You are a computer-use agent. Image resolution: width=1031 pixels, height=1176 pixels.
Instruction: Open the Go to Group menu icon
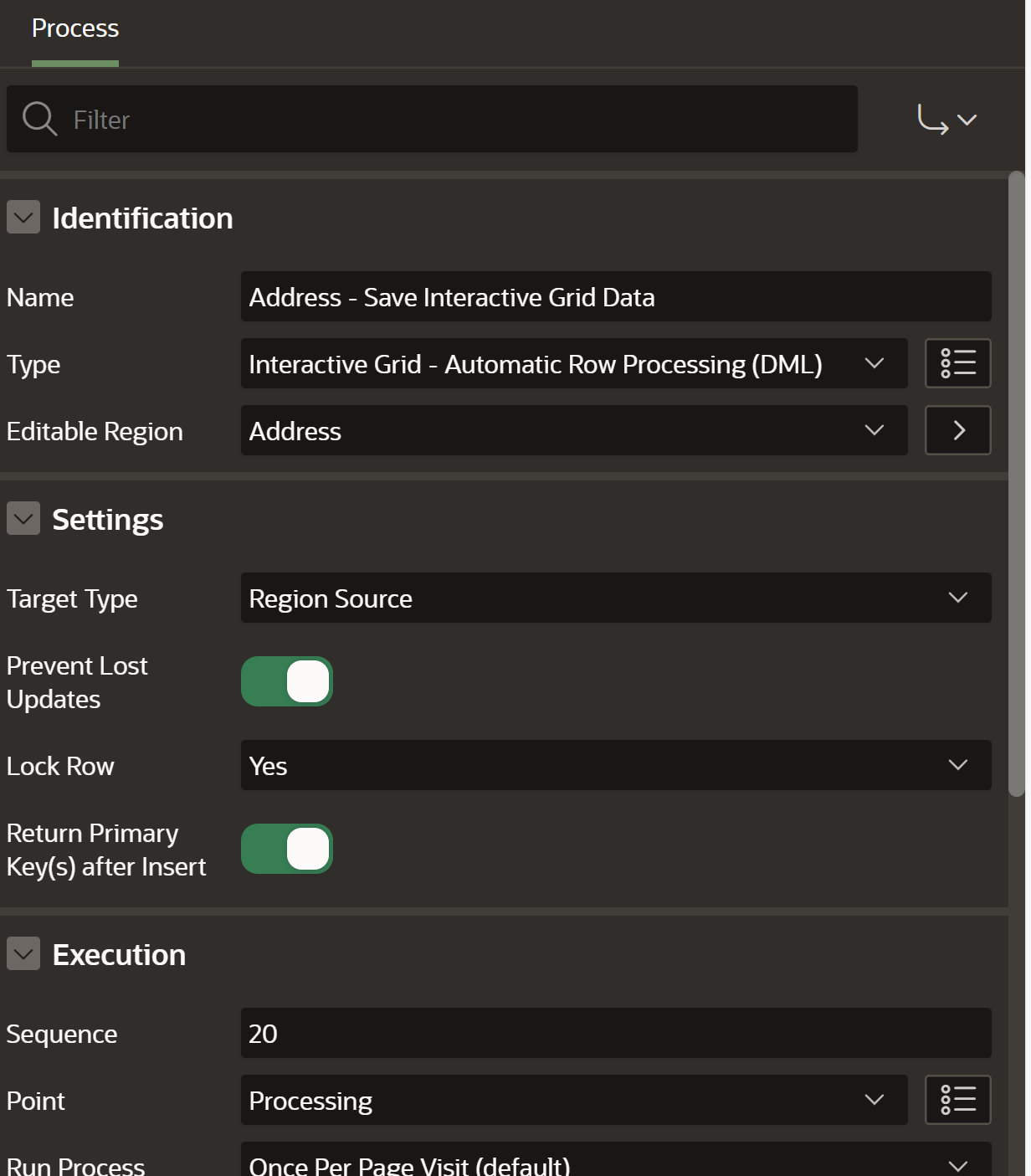click(946, 120)
